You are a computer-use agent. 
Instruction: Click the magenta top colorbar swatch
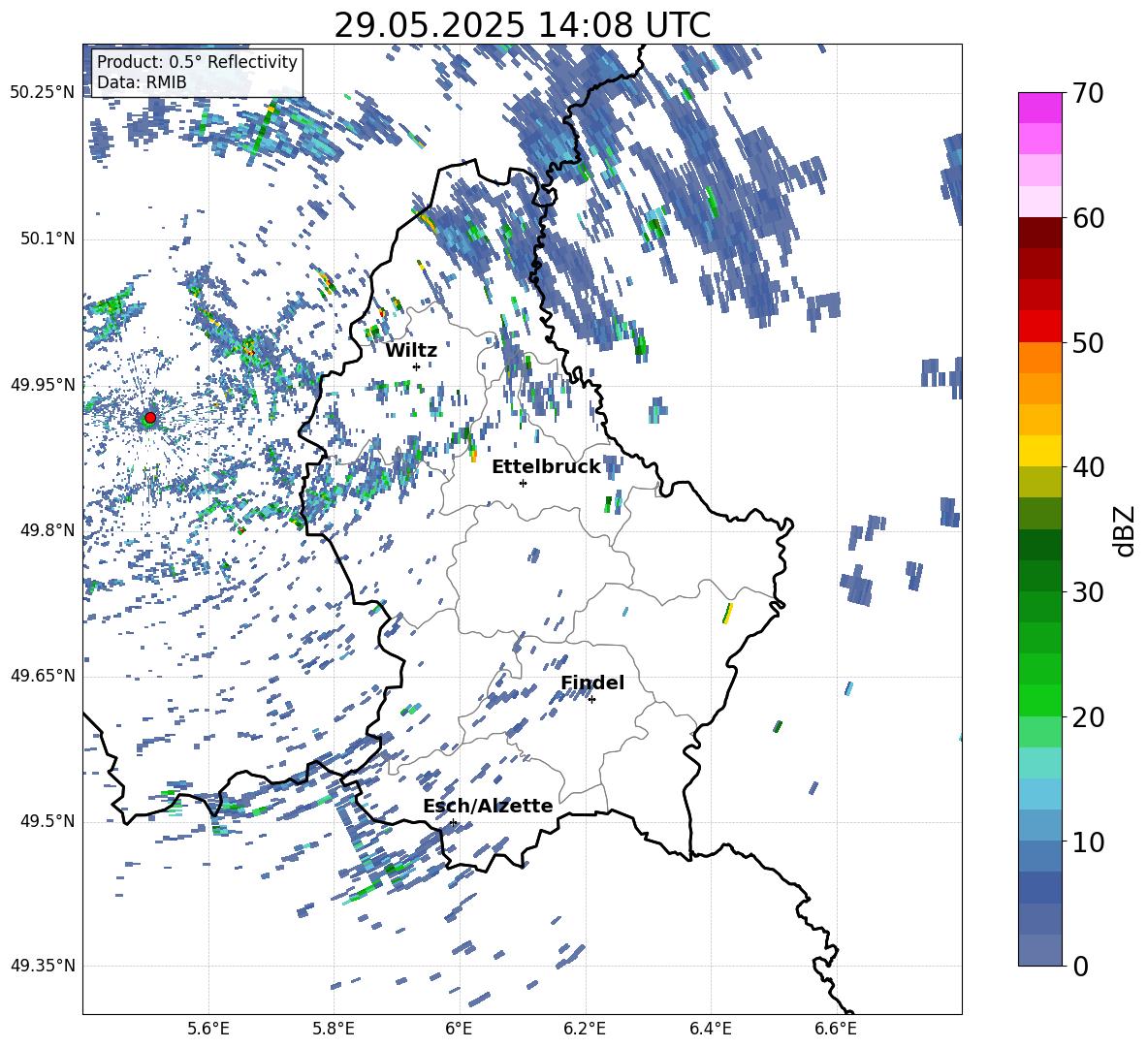tap(1040, 109)
